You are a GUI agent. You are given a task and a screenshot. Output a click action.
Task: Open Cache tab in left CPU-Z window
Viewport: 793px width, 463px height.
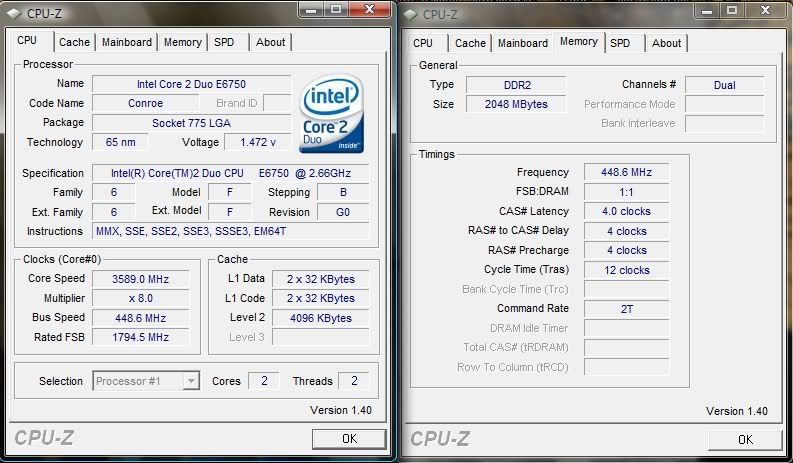tap(74, 43)
